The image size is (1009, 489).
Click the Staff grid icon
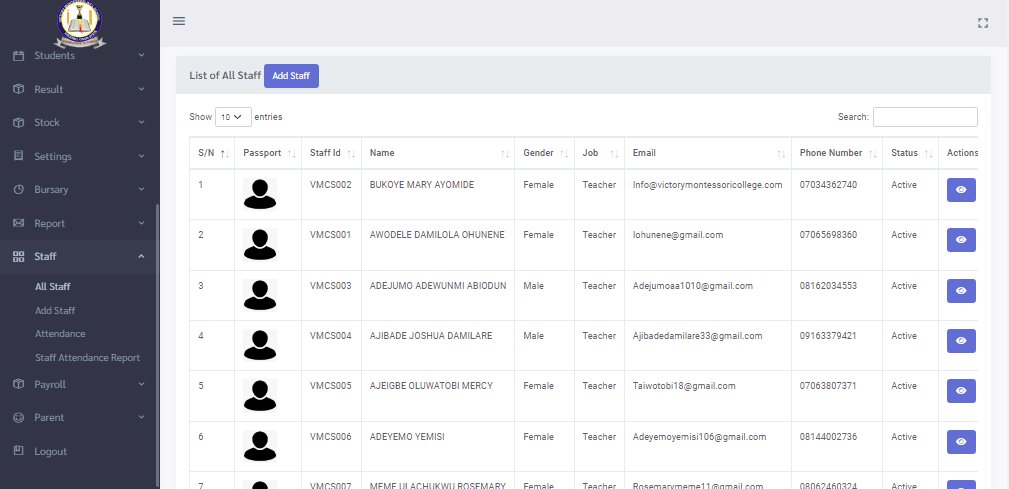coord(19,256)
